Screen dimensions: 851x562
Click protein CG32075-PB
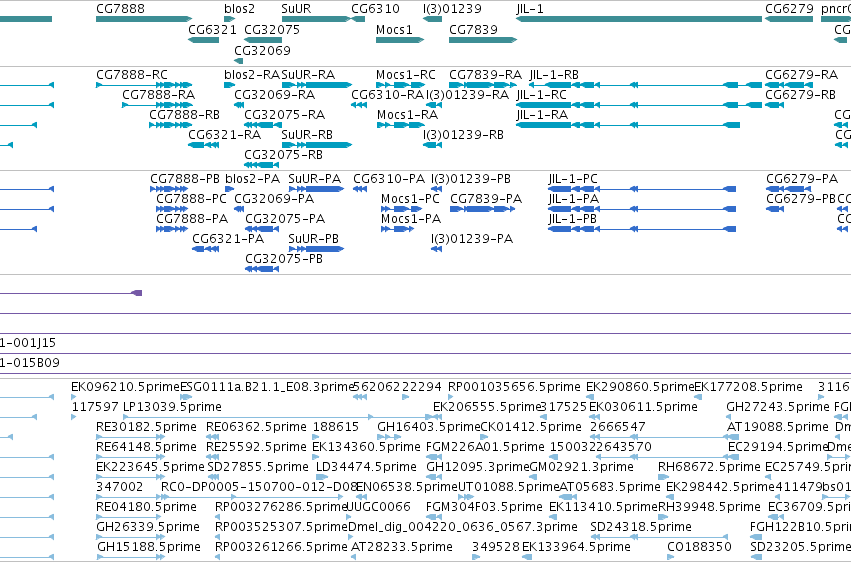tap(262, 269)
